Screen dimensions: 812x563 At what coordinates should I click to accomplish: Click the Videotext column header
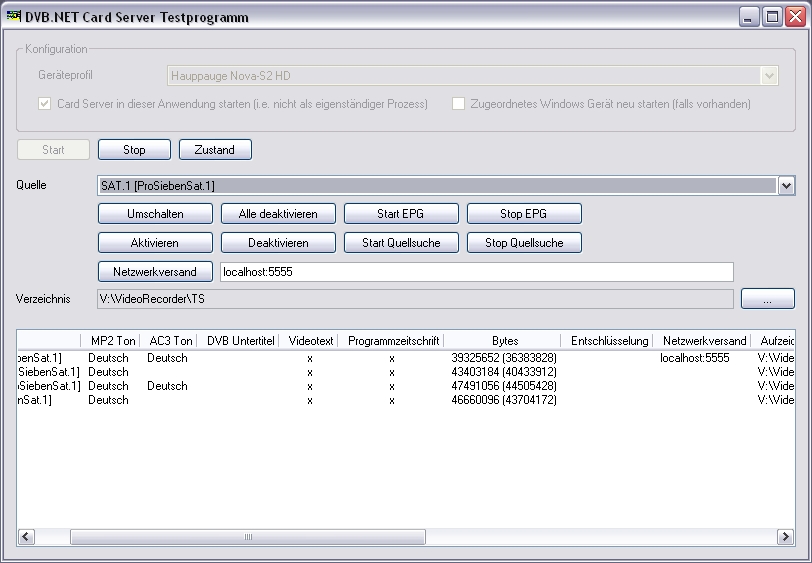coord(309,341)
